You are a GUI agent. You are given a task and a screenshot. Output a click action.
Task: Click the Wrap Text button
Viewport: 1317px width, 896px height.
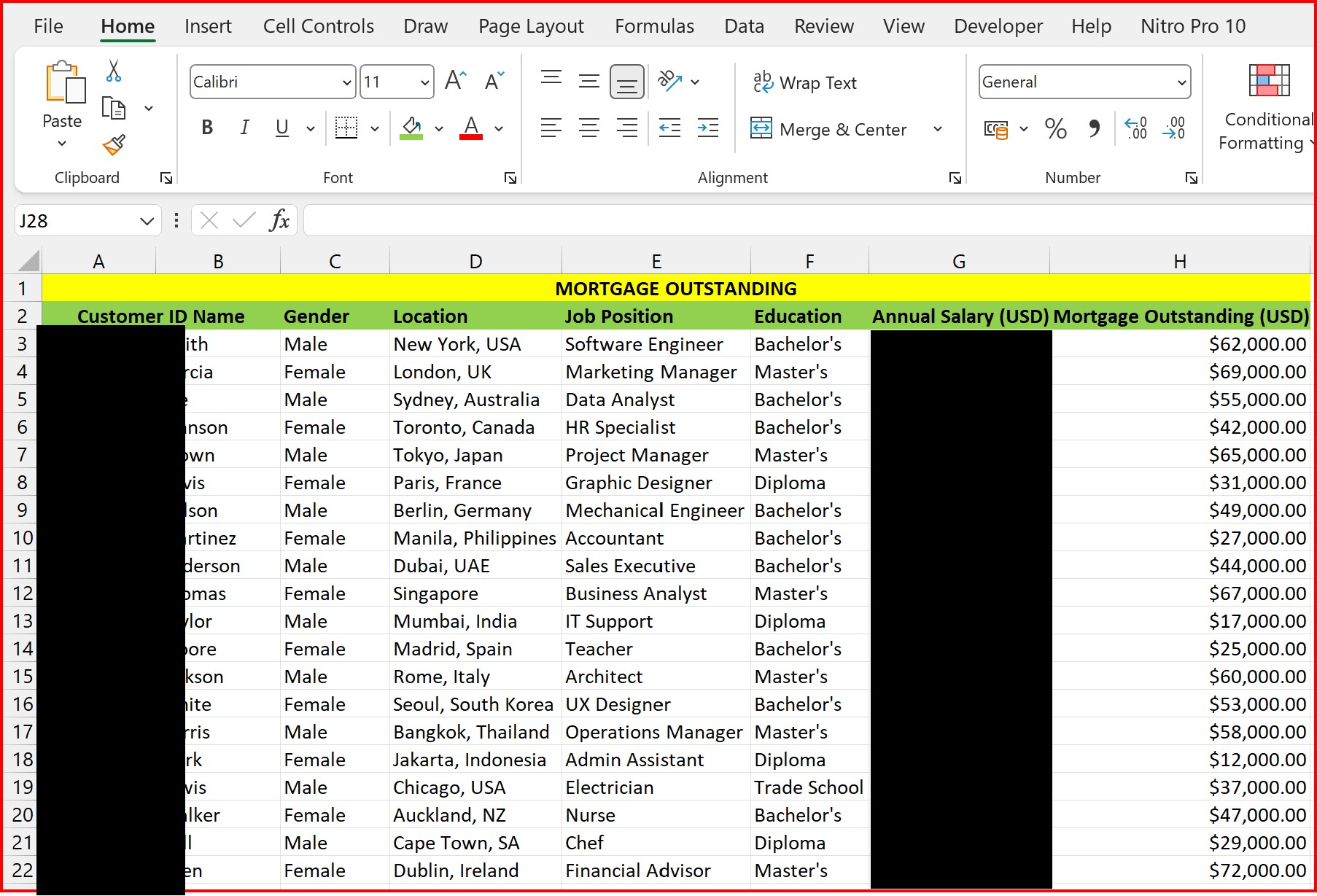[x=804, y=82]
